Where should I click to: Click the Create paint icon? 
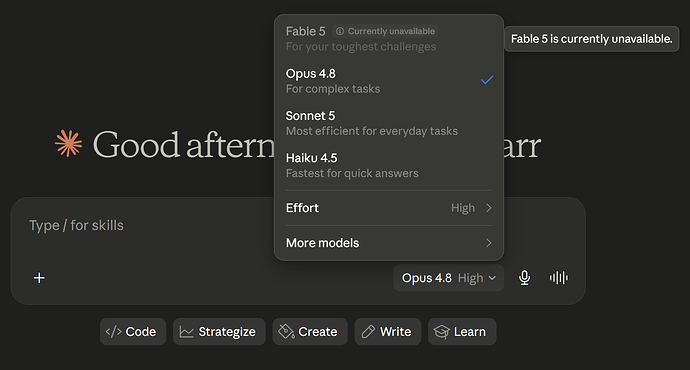coord(286,332)
